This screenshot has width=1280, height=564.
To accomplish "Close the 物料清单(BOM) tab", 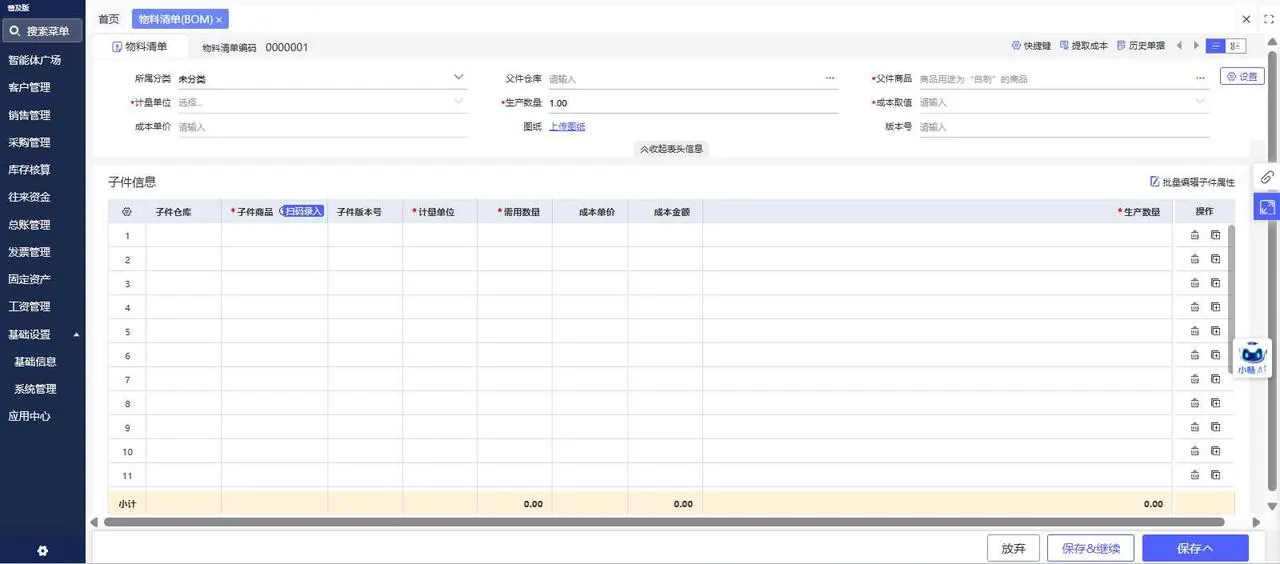I will click(x=219, y=20).
